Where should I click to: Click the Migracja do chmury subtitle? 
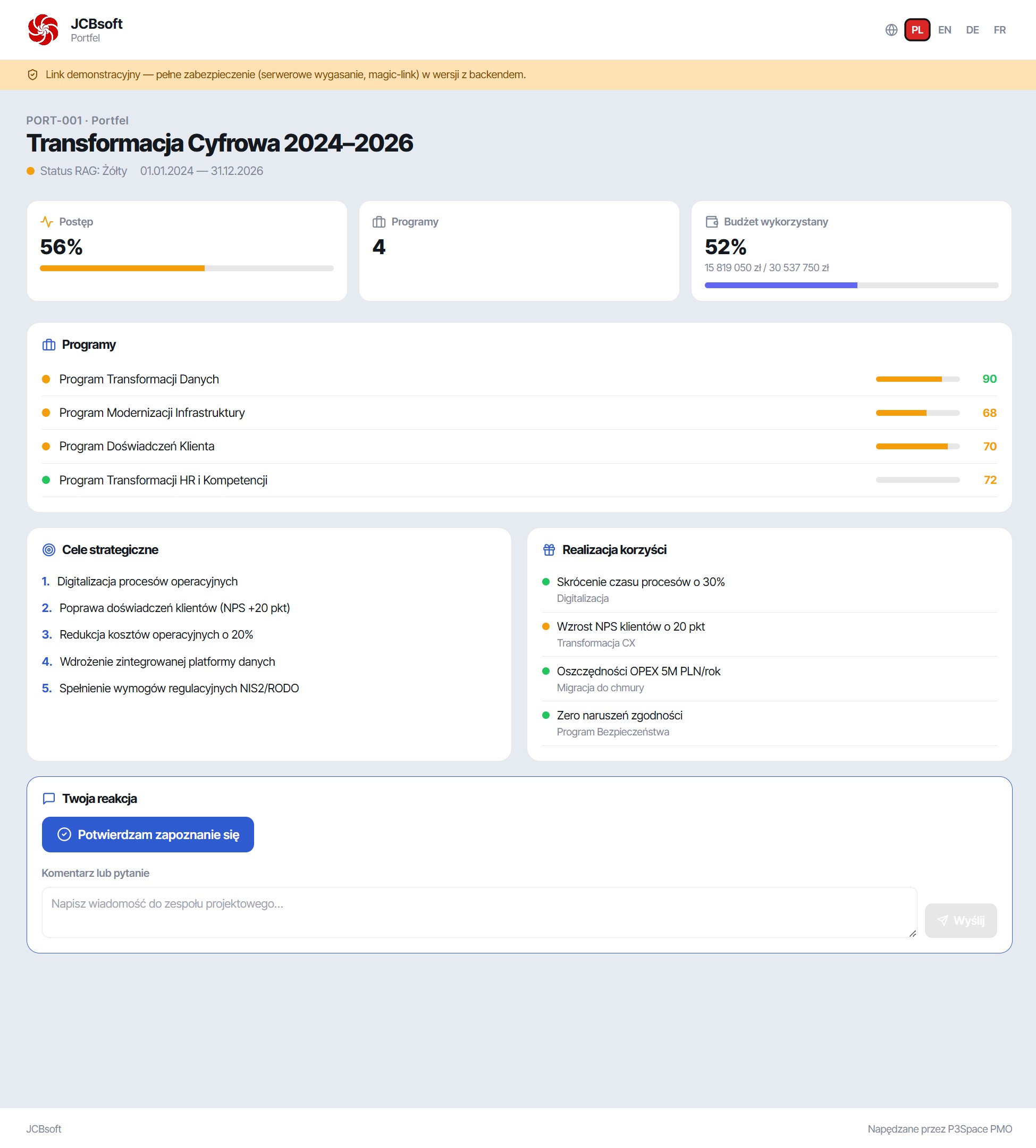coord(600,688)
